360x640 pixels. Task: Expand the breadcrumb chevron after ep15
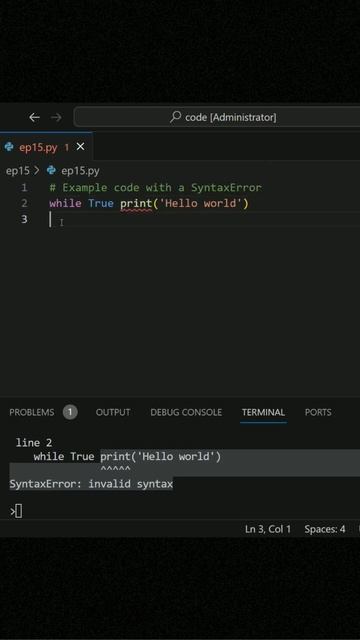pyautogui.click(x=37, y=171)
